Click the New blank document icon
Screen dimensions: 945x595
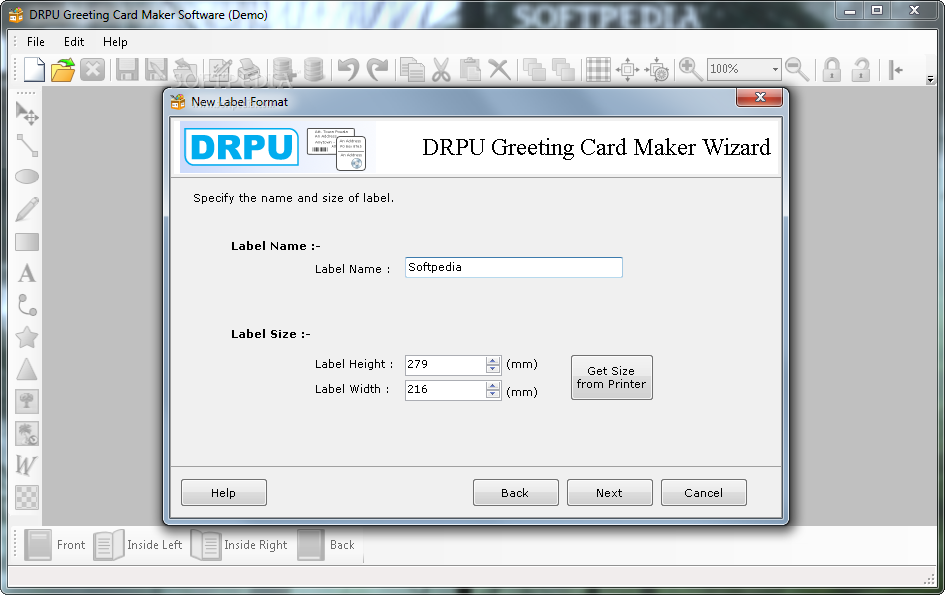[x=34, y=69]
